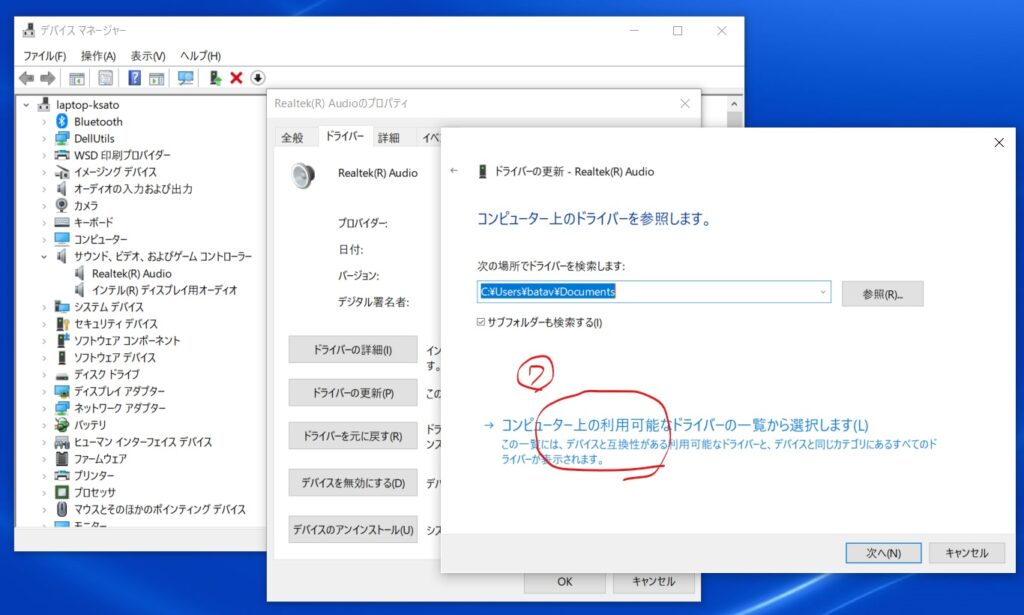Click the disk drive icon beside ディスク ドライブ
This screenshot has height=615, width=1024.
tap(62, 375)
